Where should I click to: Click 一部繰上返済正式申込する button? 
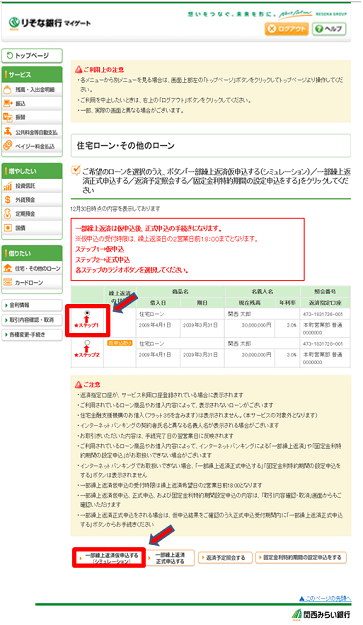pos(170,558)
